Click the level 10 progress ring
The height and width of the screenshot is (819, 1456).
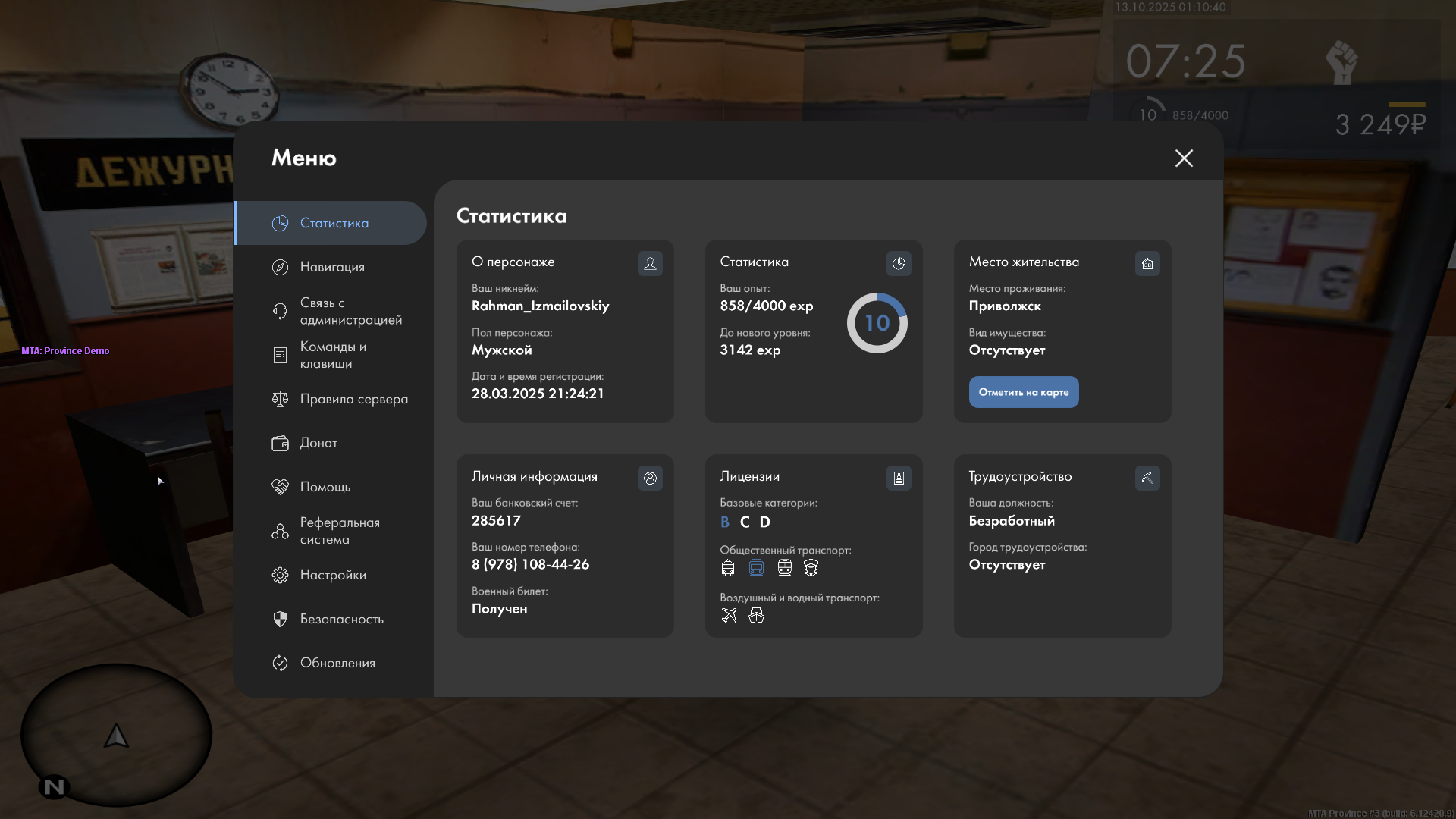[x=877, y=323]
